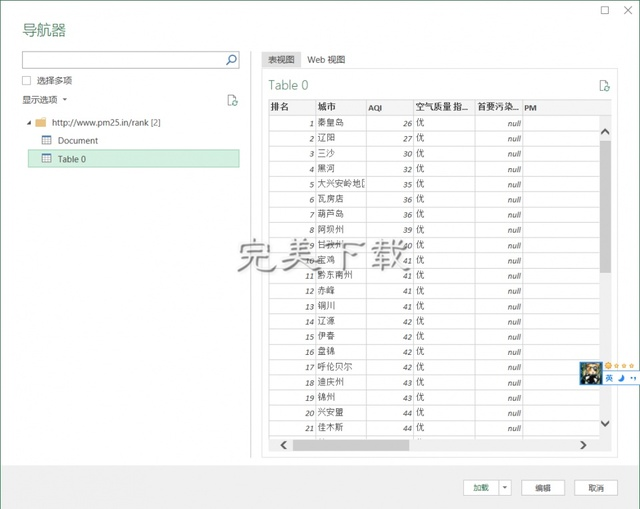Image resolution: width=640 pixels, height=509 pixels.
Task: Click the 葫芦岛 city cell
Action: click(341, 214)
